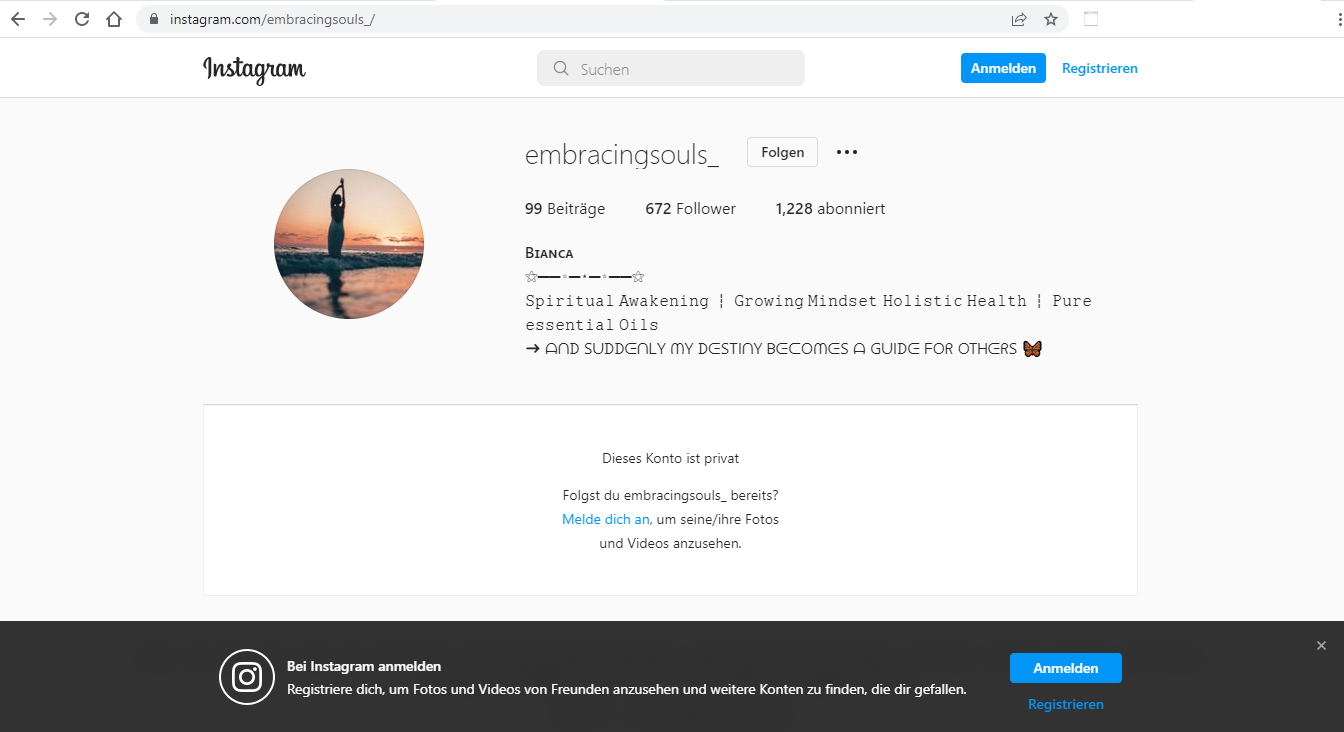The height and width of the screenshot is (732, 1344).
Task: Click Registrieren link in bottom banner
Action: coord(1066,704)
